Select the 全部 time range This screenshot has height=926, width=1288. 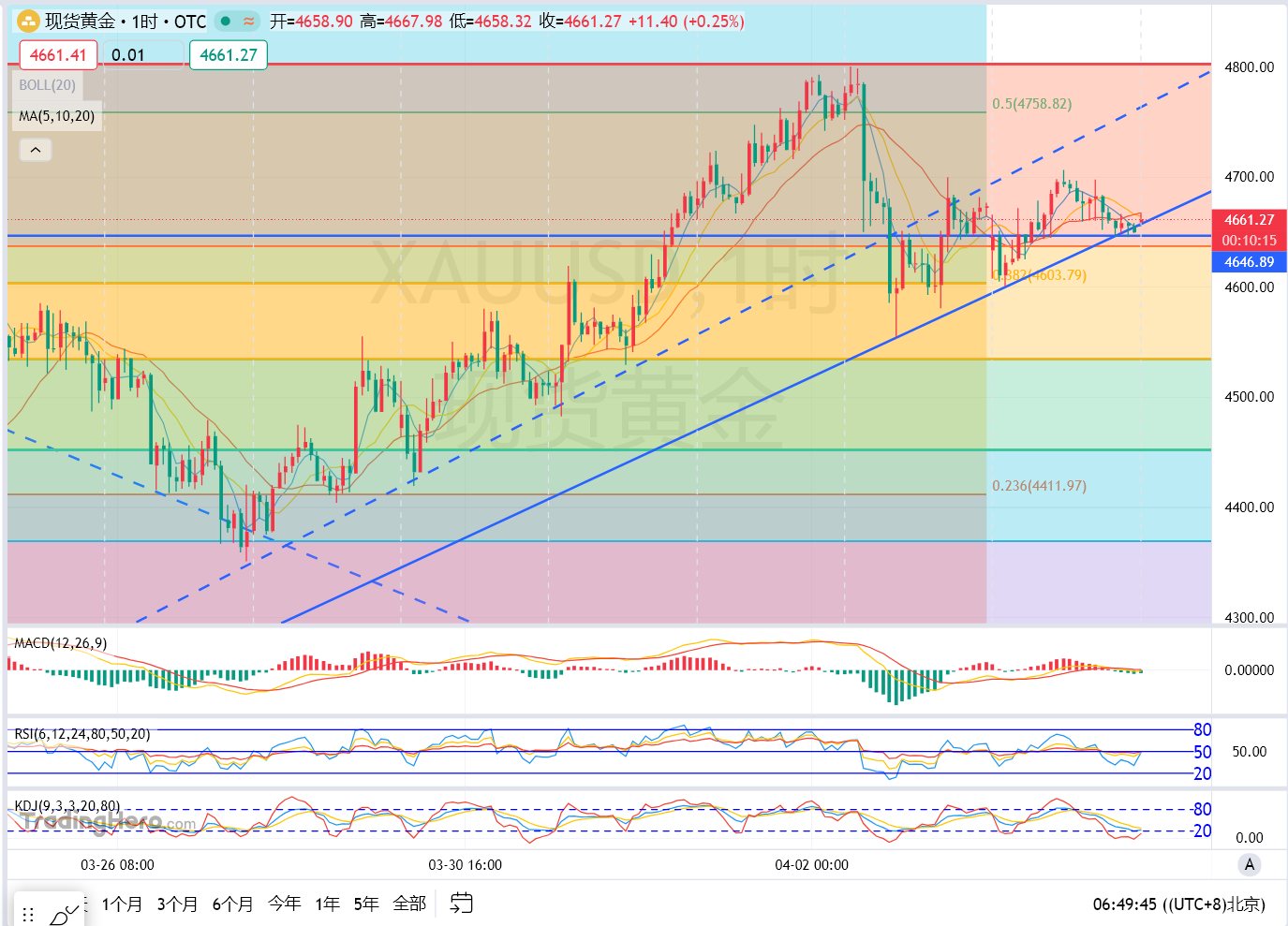pyautogui.click(x=409, y=904)
